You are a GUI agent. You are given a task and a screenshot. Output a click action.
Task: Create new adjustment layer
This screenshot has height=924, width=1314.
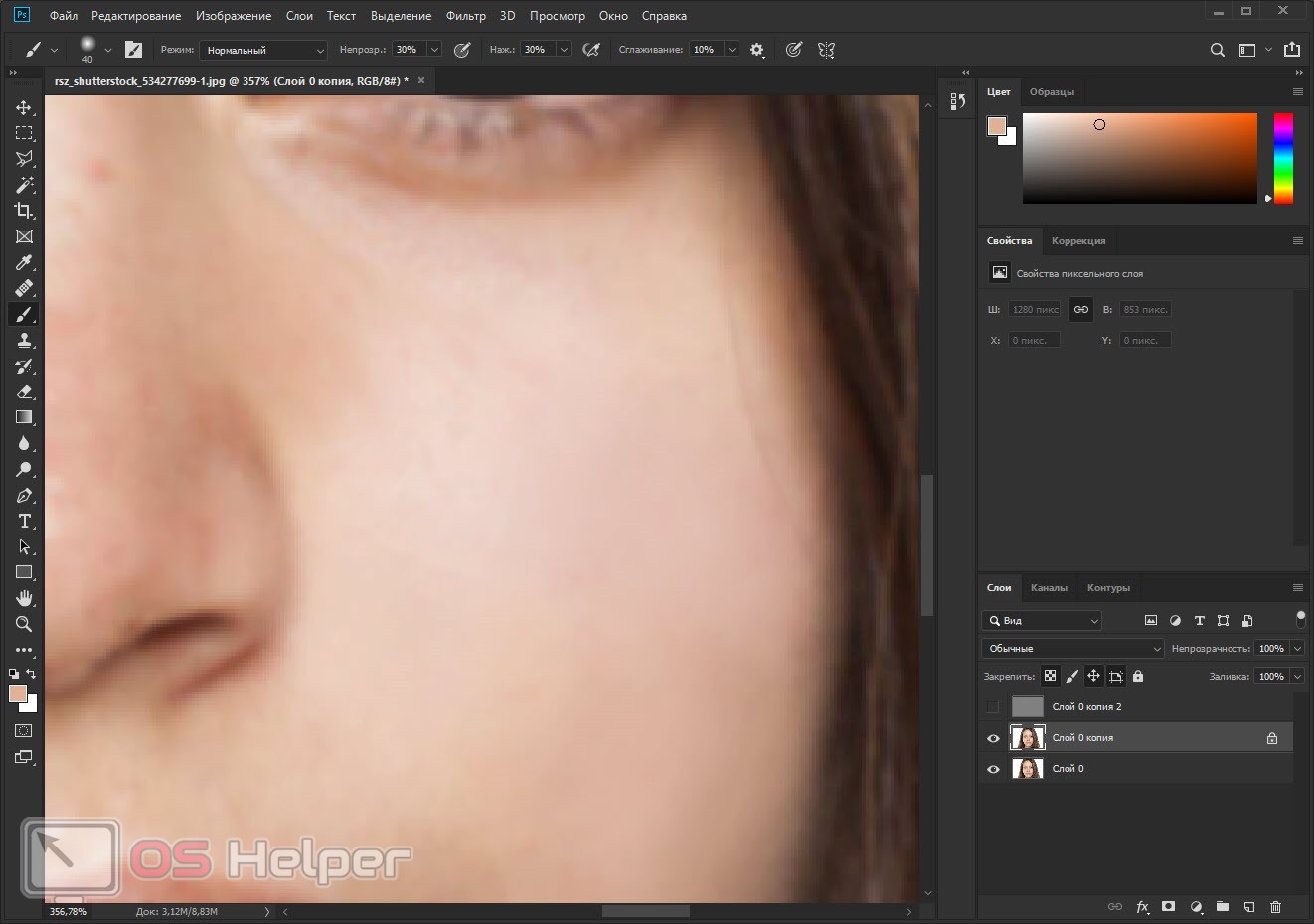click(1196, 907)
